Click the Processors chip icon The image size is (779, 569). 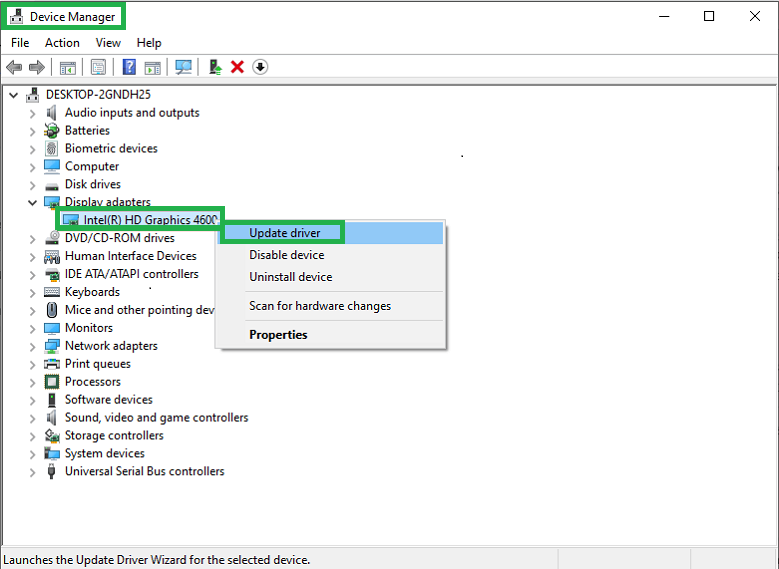coord(52,382)
